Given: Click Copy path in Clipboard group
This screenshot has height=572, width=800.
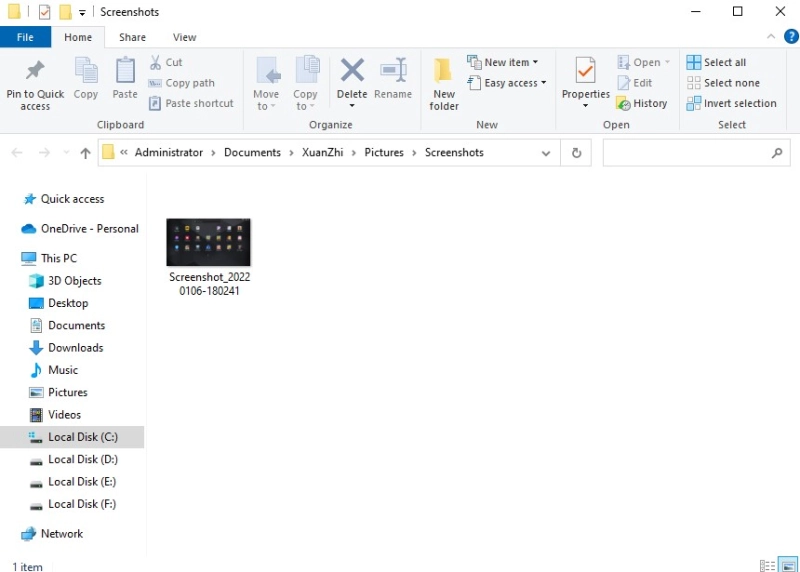Looking at the screenshot, I should pyautogui.click(x=182, y=83).
